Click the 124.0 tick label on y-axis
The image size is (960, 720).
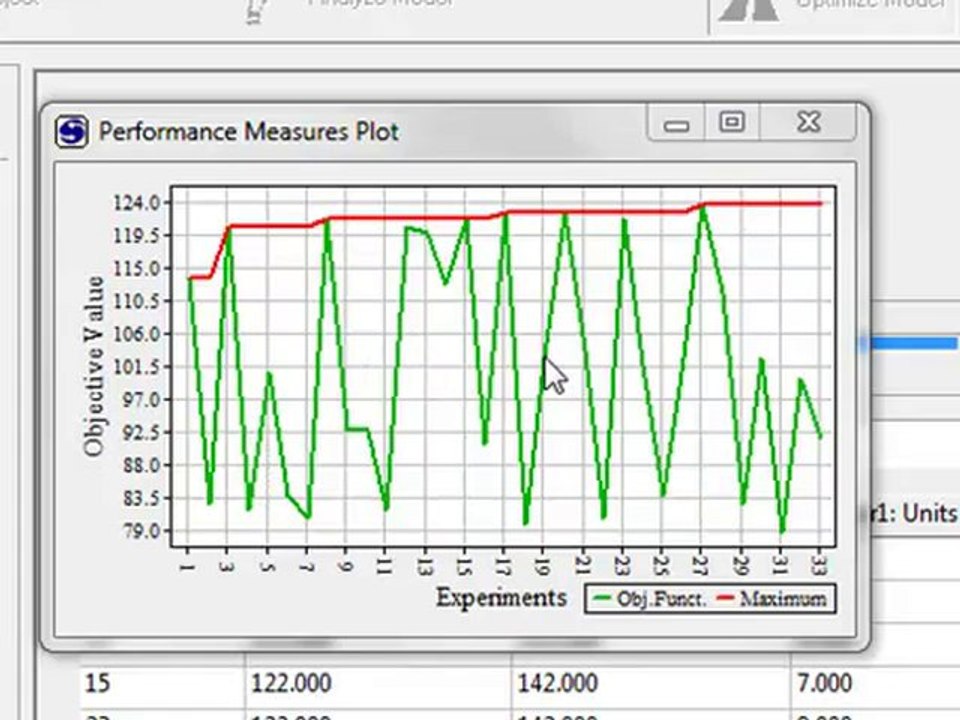136,202
